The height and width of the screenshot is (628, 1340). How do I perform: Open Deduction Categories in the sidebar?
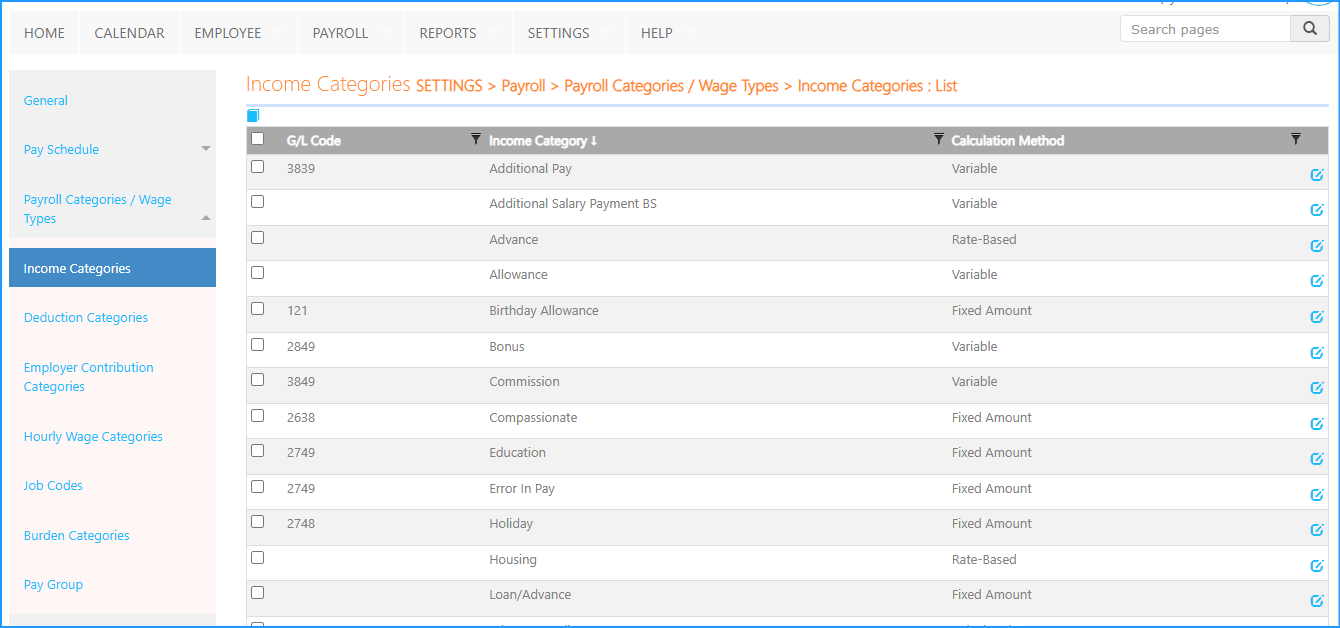[x=86, y=318]
